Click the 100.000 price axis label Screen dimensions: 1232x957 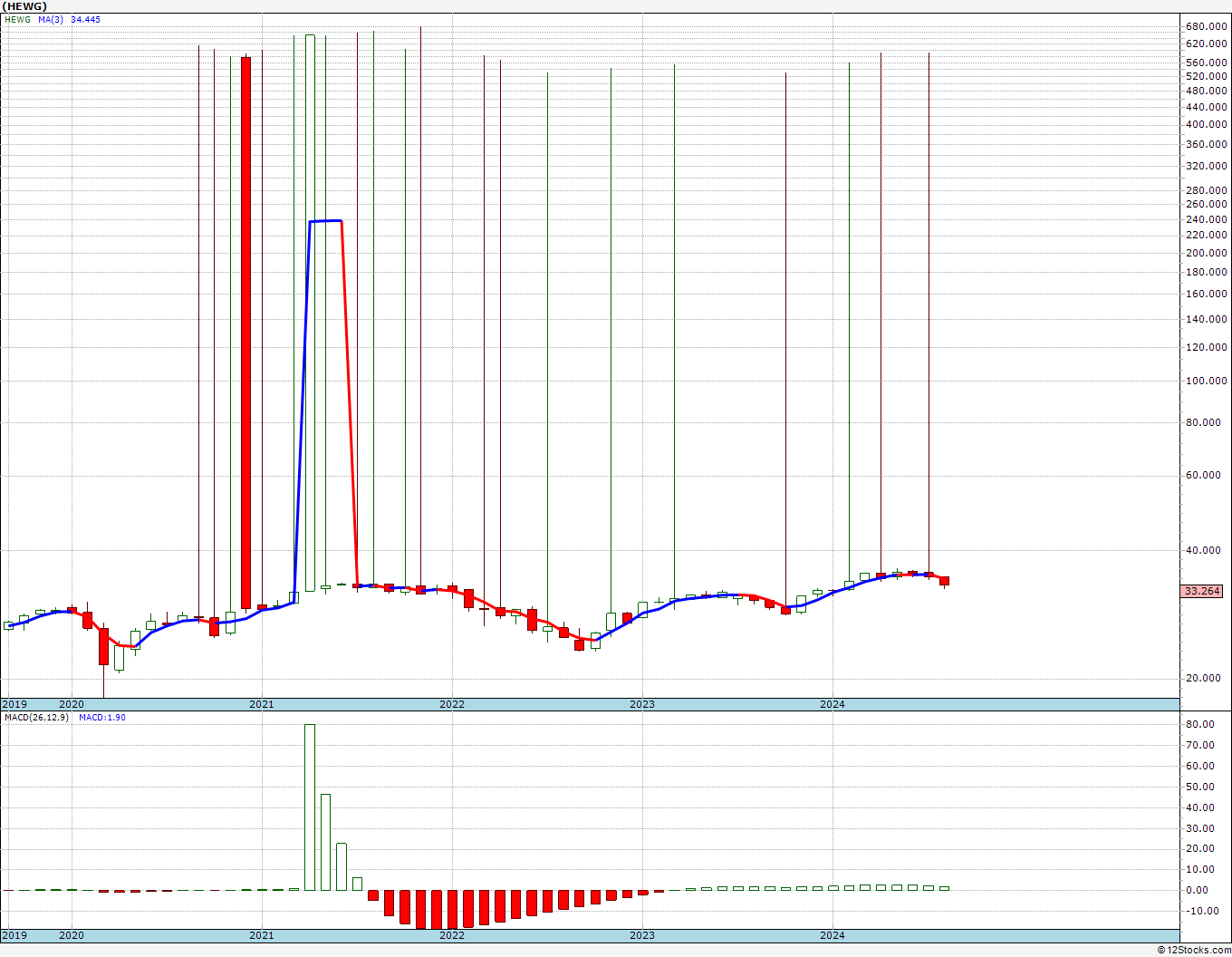coord(1206,382)
